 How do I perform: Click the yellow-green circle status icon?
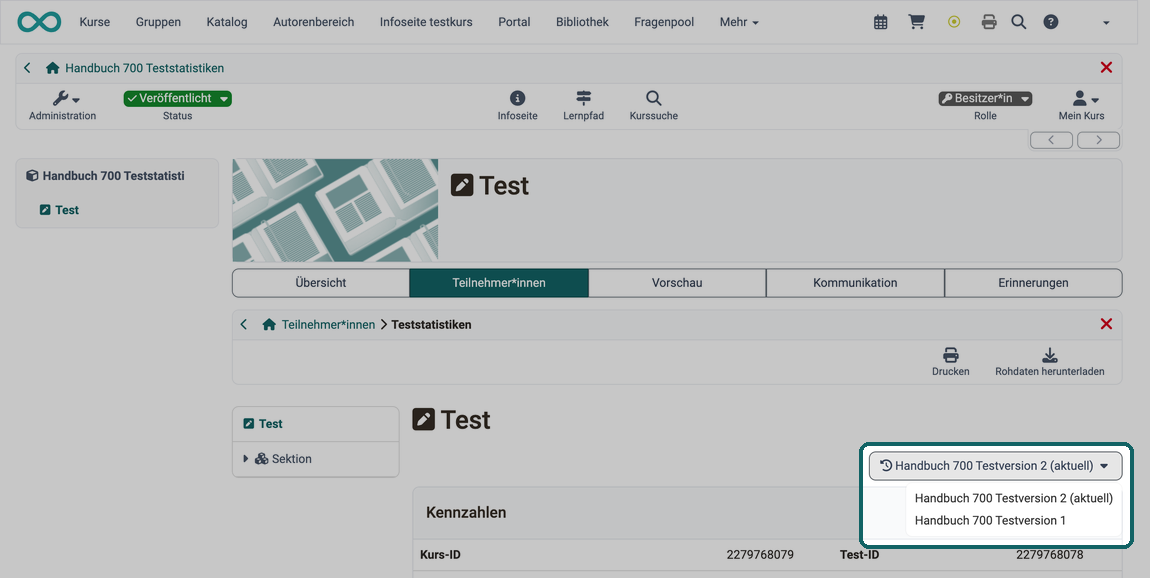(953, 22)
